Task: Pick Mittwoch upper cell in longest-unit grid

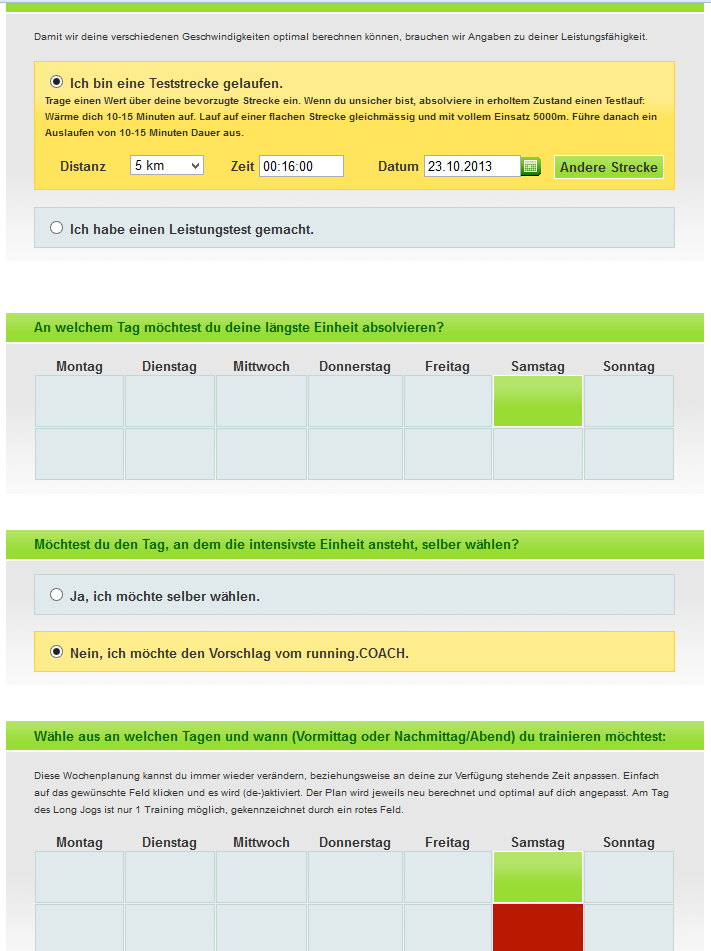Action: [261, 401]
